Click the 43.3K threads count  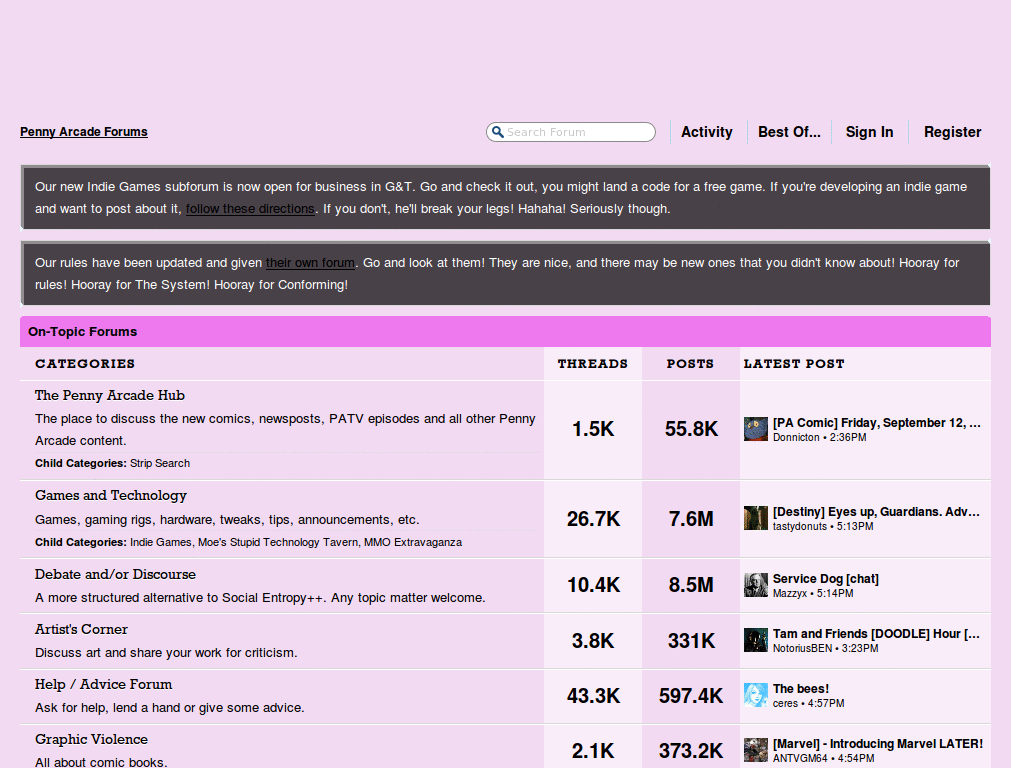pyautogui.click(x=593, y=696)
